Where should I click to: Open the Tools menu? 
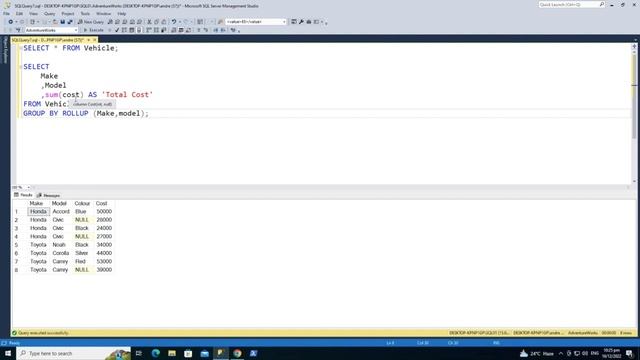tap(85, 13)
